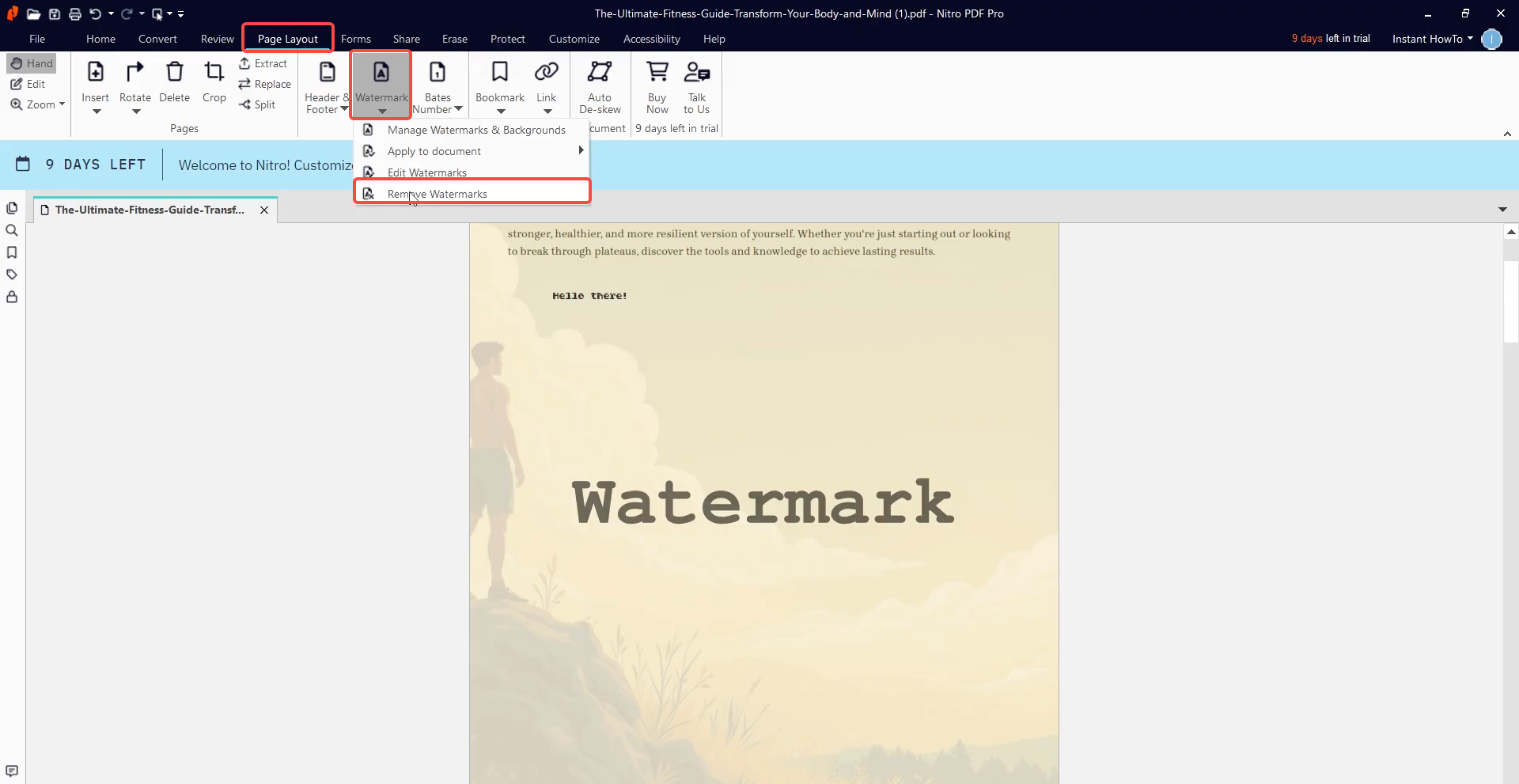Switch to the Convert tab

click(157, 39)
